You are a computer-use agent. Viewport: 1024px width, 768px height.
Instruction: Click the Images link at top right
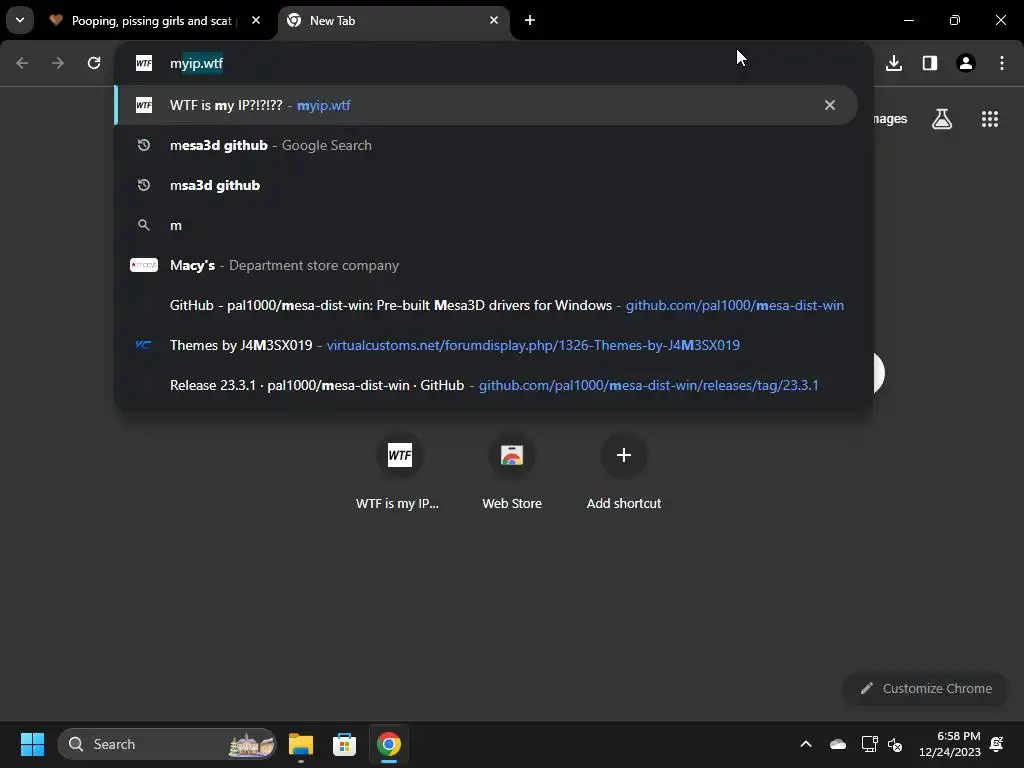click(890, 119)
